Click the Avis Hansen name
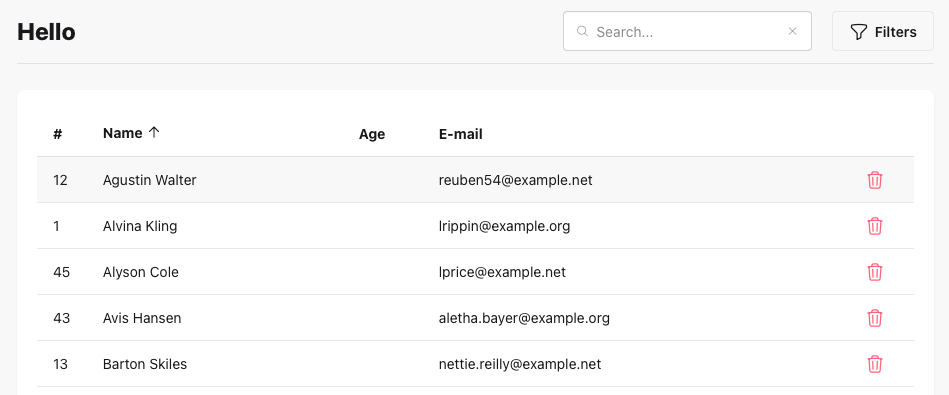949x395 pixels. click(142, 318)
